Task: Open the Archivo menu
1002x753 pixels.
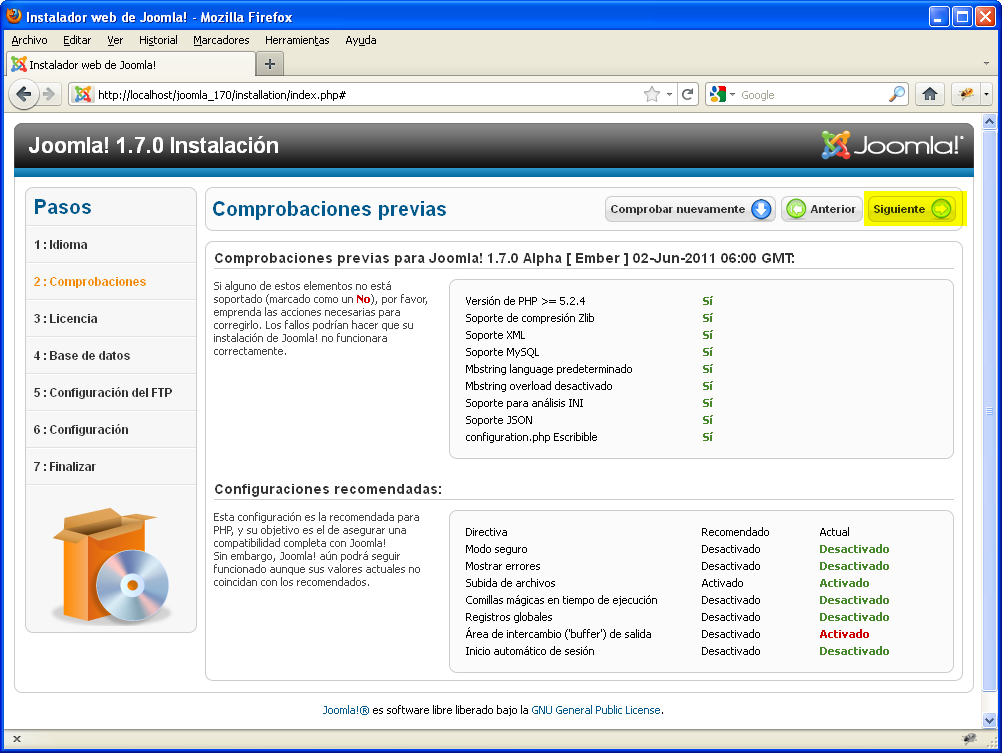Action: pyautogui.click(x=29, y=40)
